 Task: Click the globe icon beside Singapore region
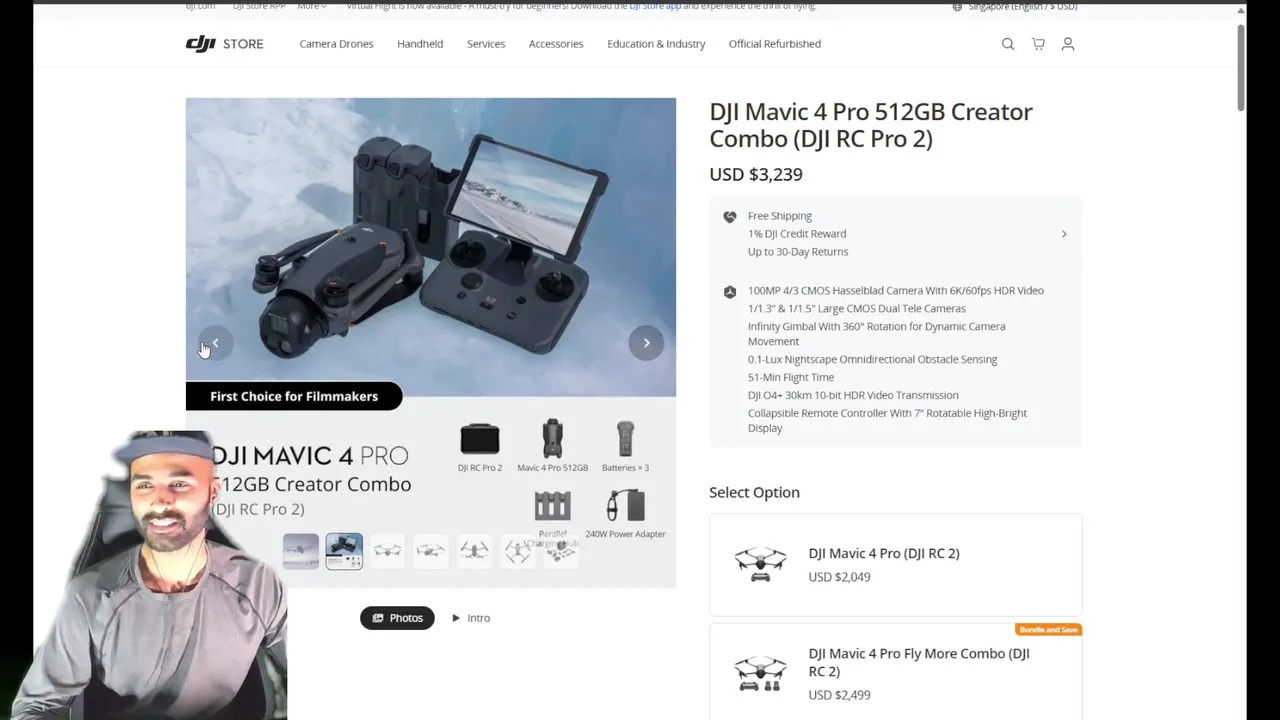tap(957, 6)
